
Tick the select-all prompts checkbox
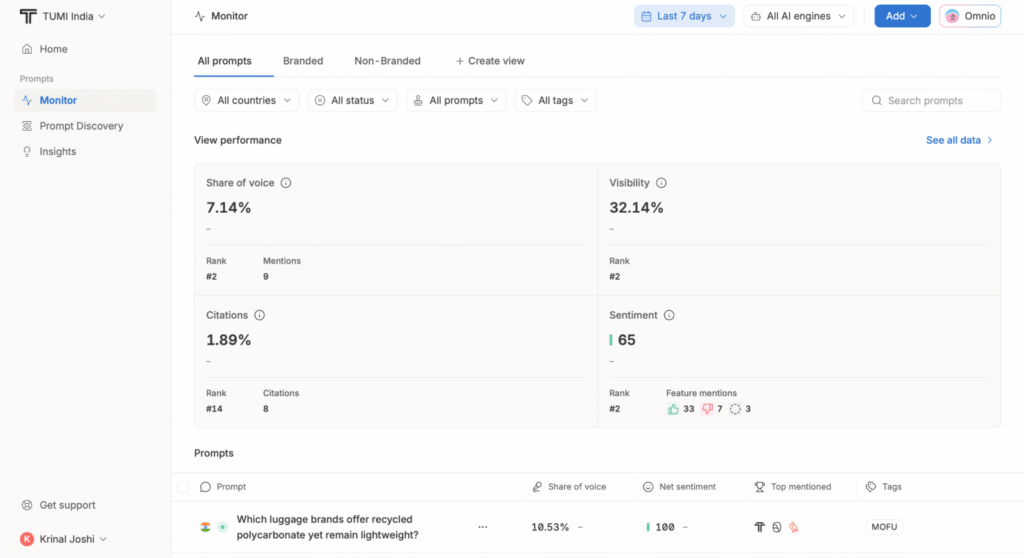point(183,487)
